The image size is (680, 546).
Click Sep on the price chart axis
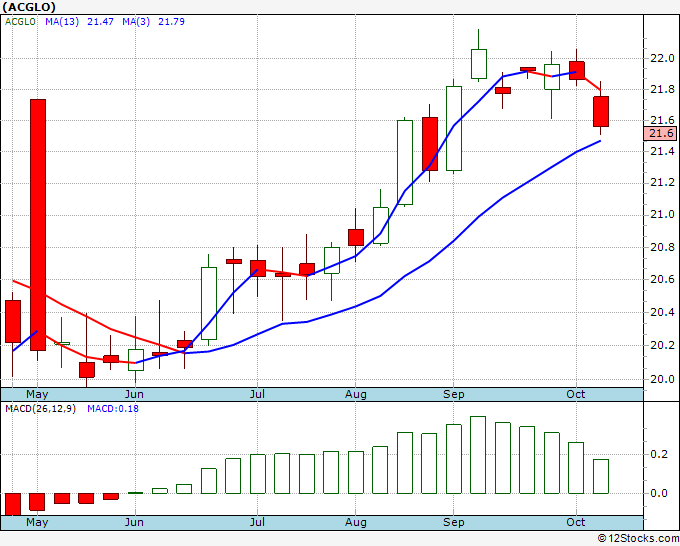pyautogui.click(x=454, y=394)
